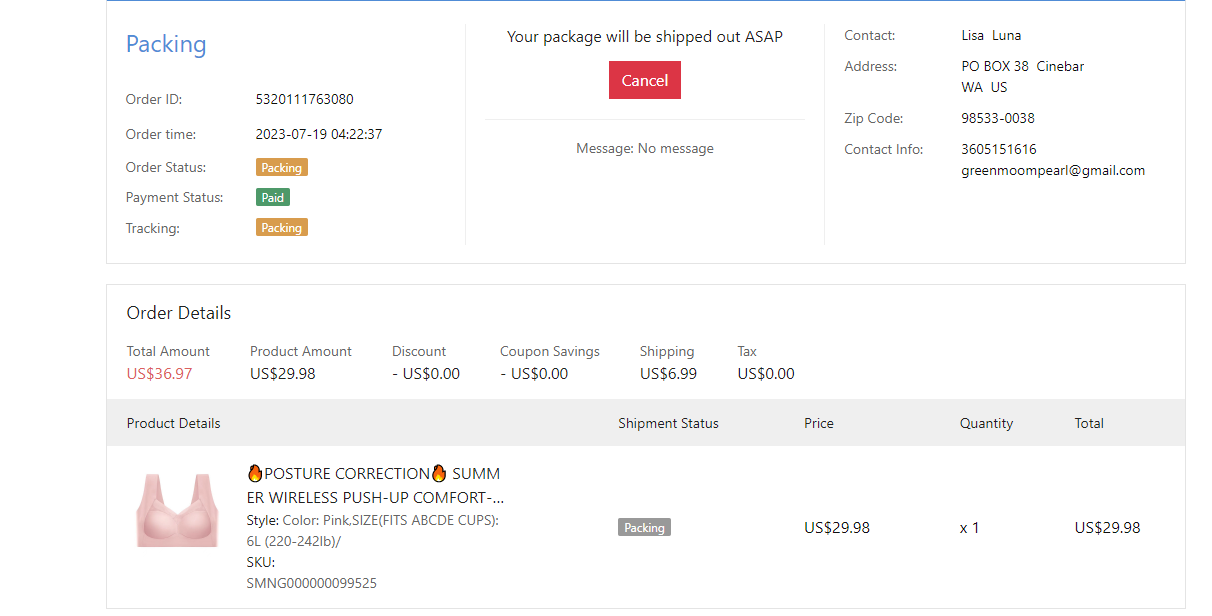Click the red Cancel button

(644, 81)
